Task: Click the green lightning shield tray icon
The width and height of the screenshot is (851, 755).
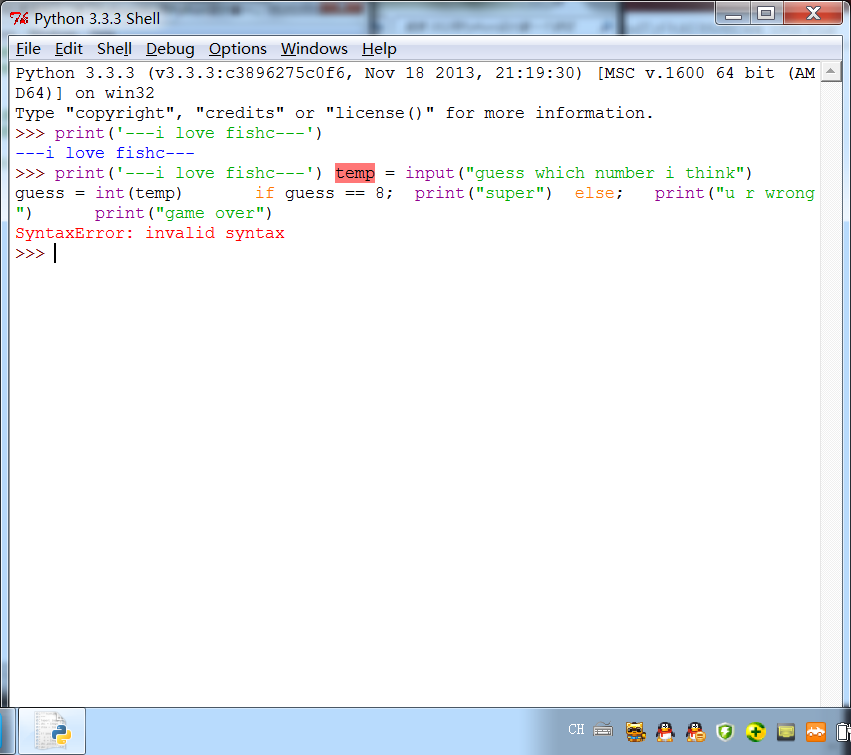Action: 726,731
